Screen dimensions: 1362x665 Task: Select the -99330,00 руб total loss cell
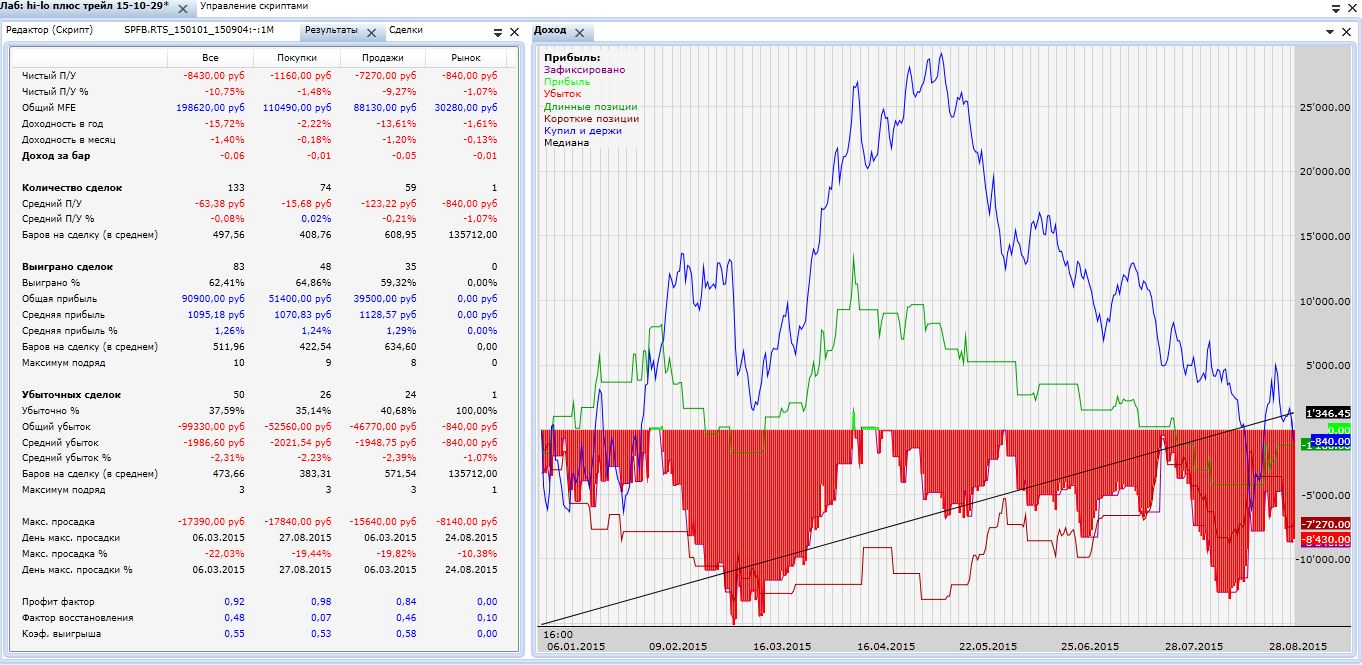213,427
